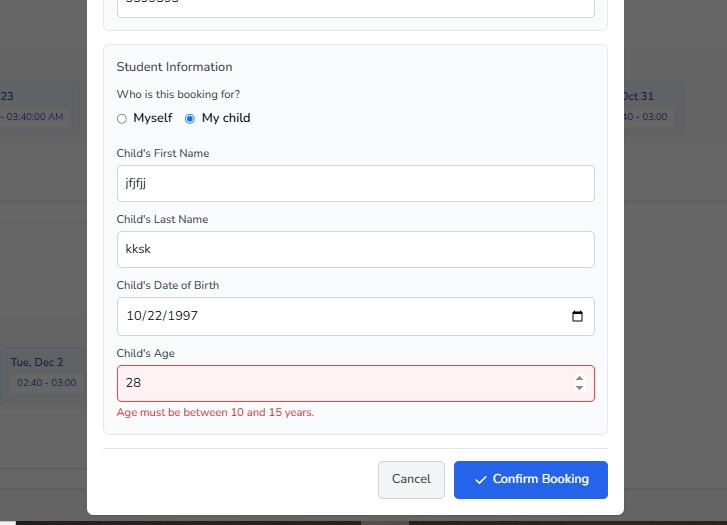Click the "Myself" option label text
The image size is (727, 525).
coord(153,118)
